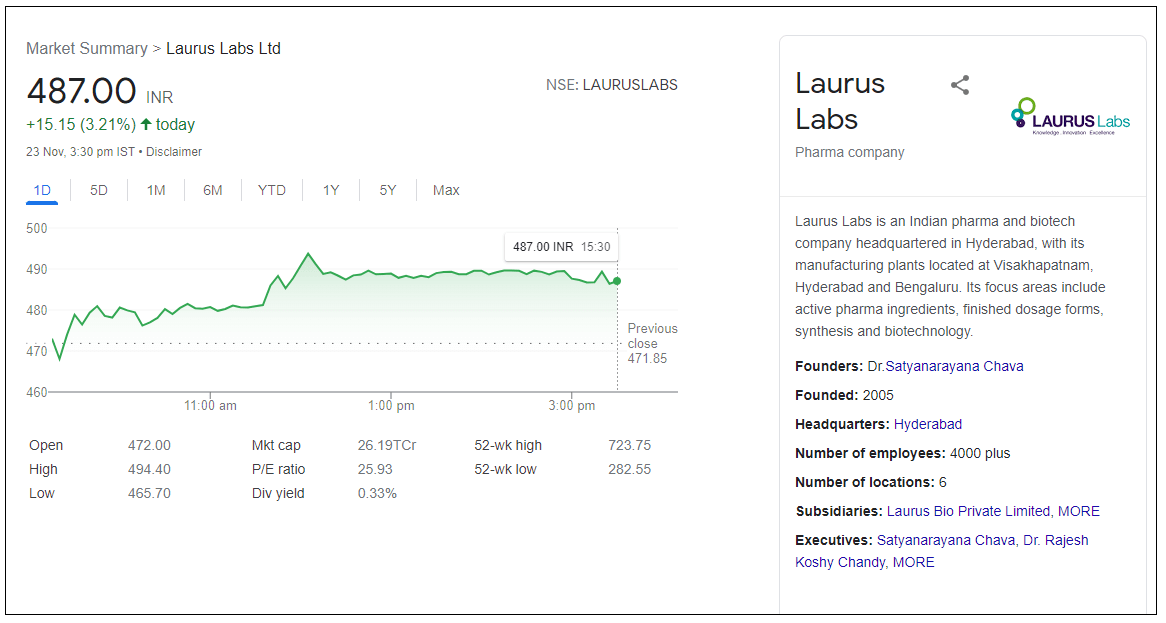Switch to the 6M chart range
The width and height of the screenshot is (1166, 623).
213,190
